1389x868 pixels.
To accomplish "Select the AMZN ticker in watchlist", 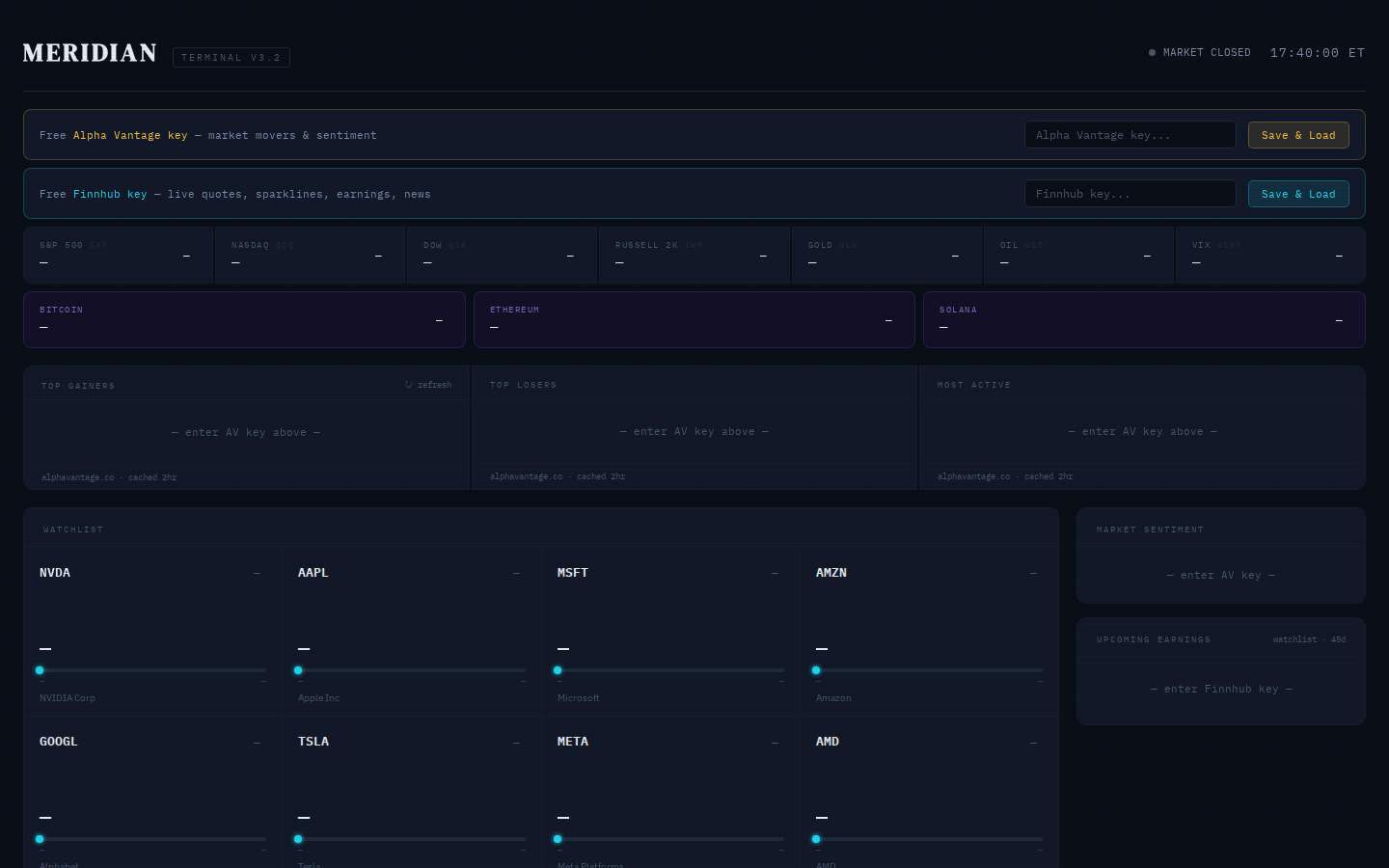I will click(831, 573).
